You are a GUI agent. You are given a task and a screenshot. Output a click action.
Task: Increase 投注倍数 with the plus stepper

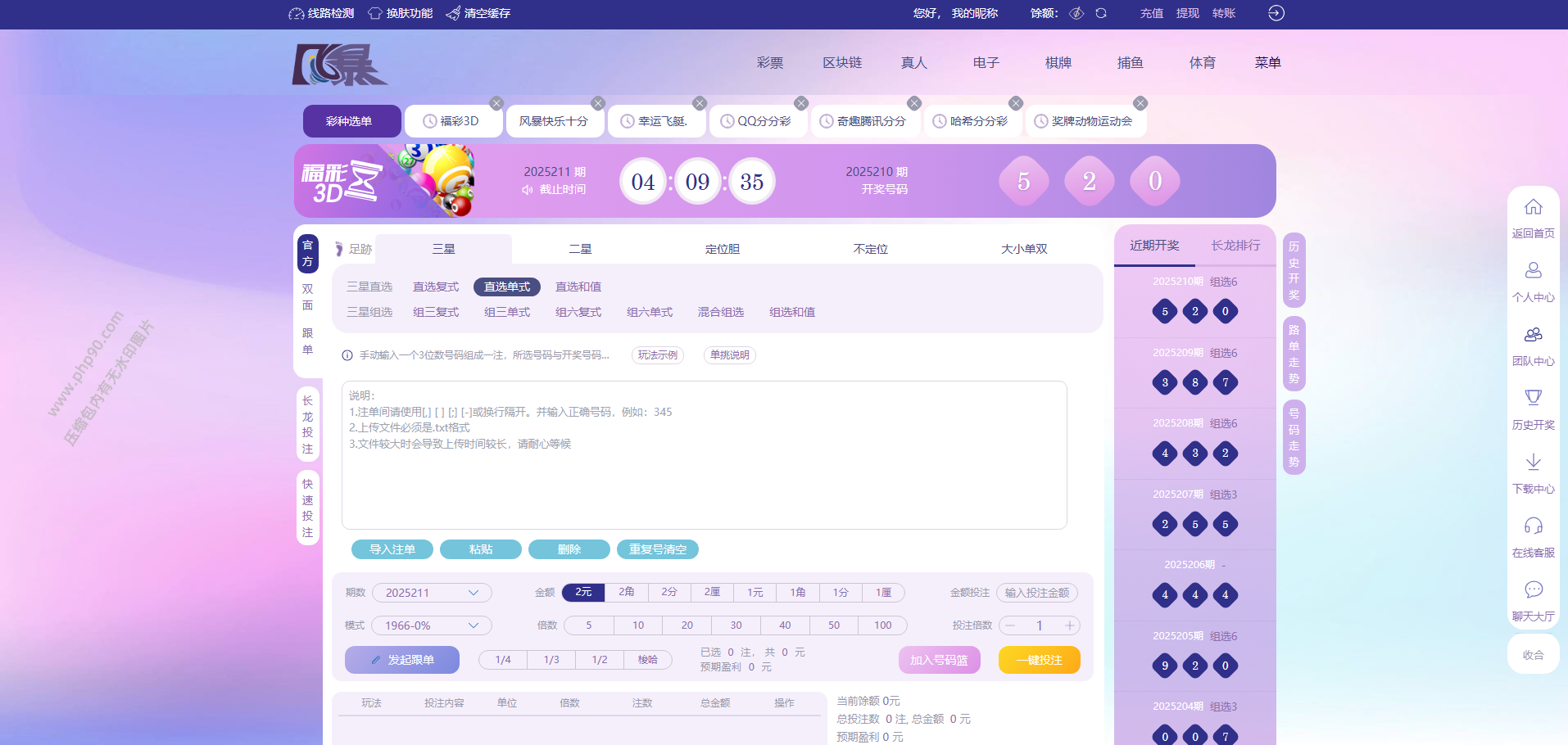[1069, 625]
